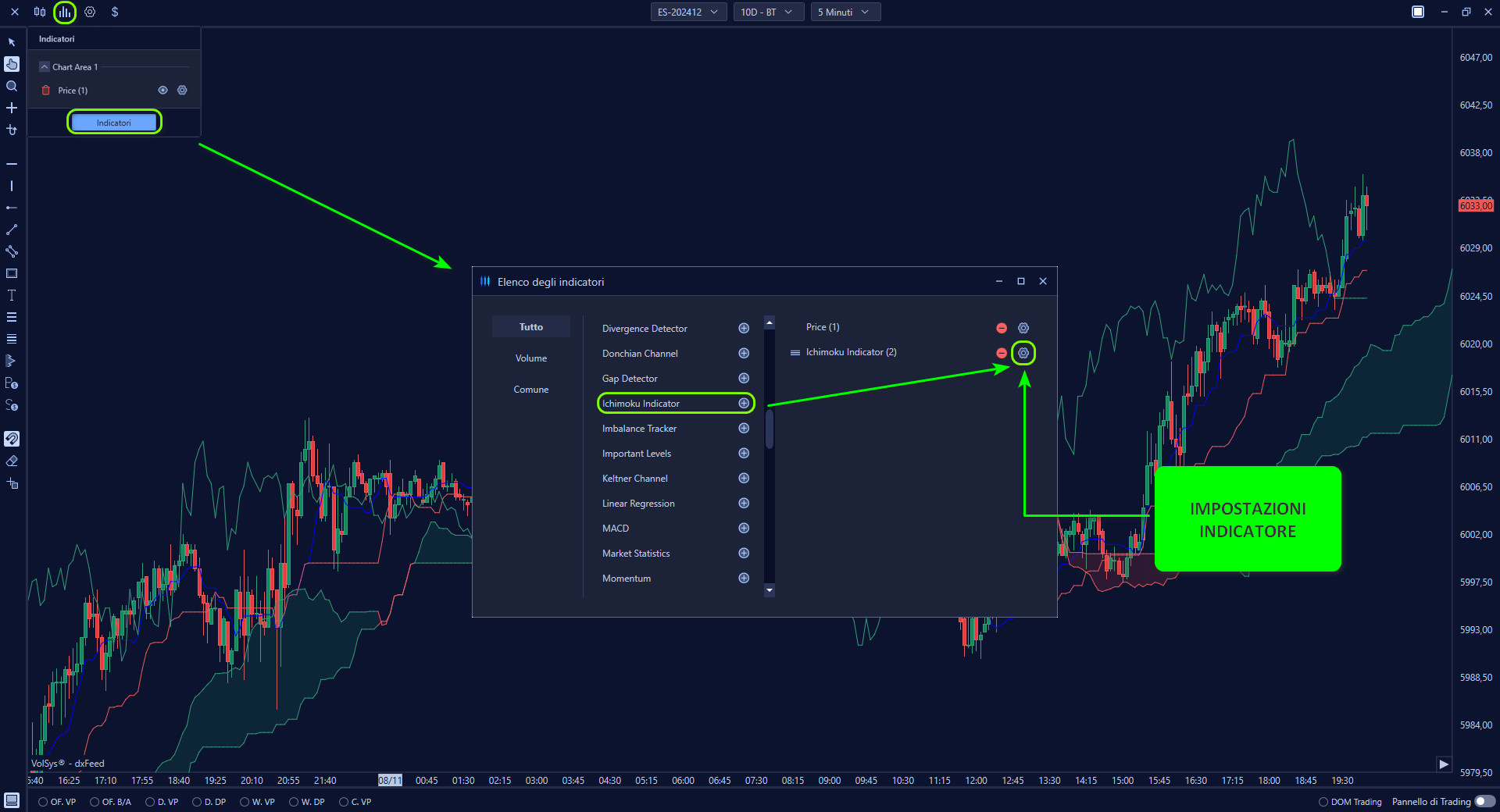
Task: Select the text annotation tool
Action: pyautogui.click(x=12, y=295)
